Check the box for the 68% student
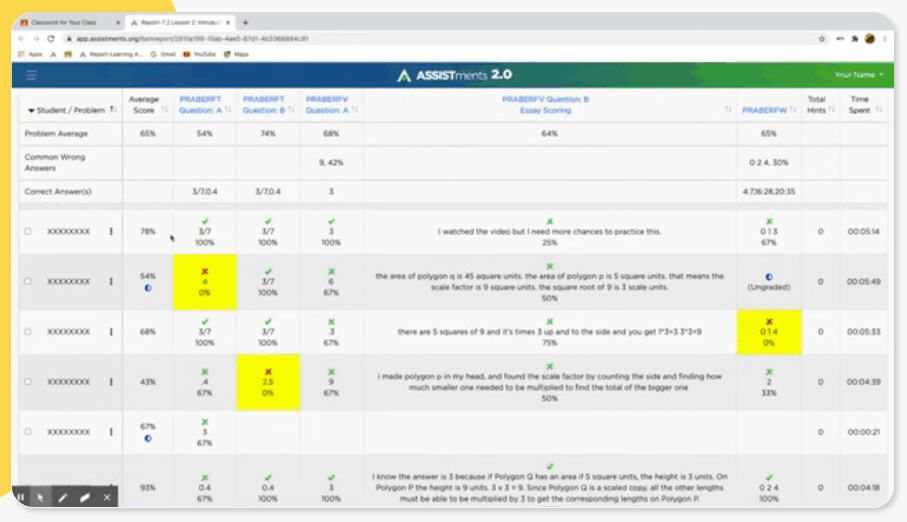The height and width of the screenshot is (522, 907). [28, 332]
